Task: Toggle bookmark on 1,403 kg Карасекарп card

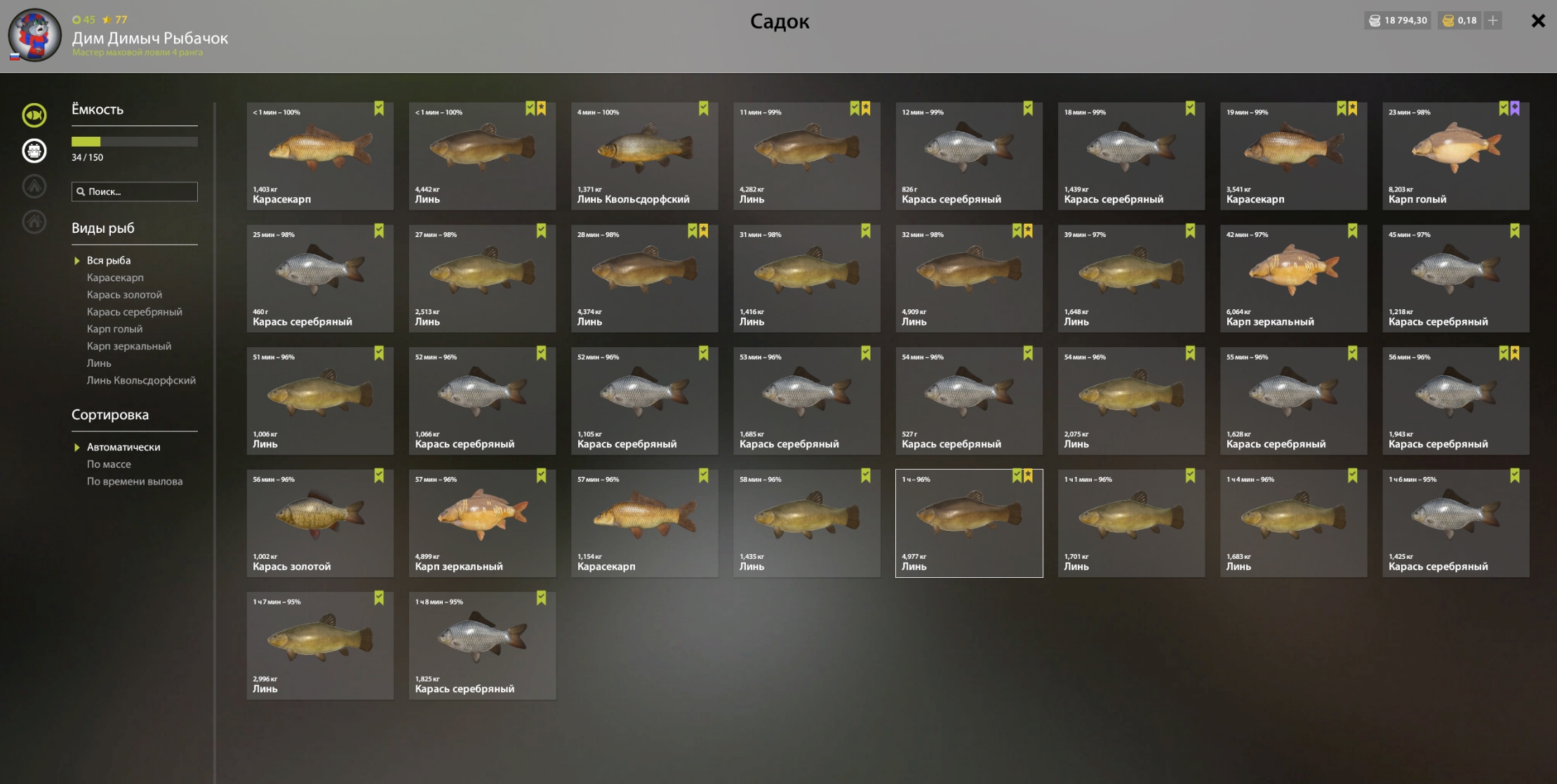Action: click(x=379, y=109)
